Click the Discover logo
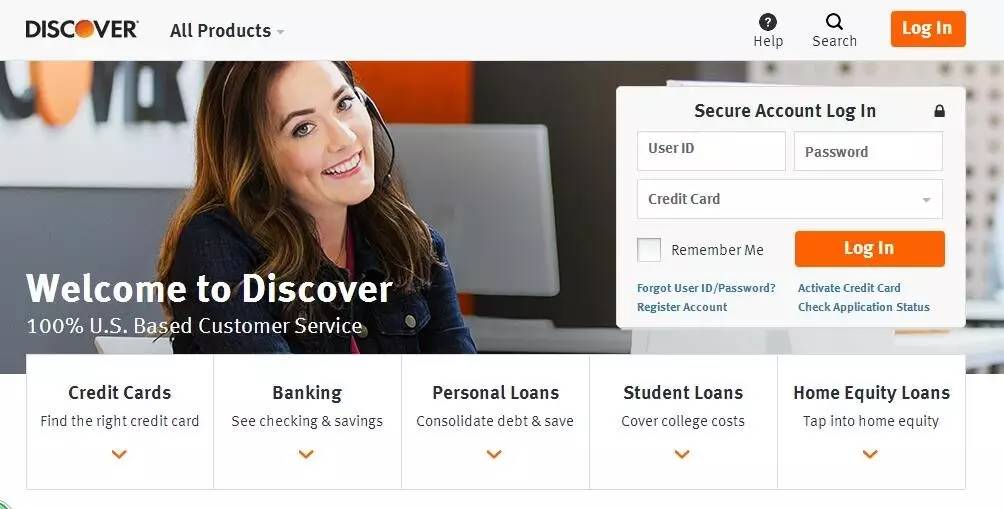This screenshot has width=1004, height=509. tap(81, 29)
